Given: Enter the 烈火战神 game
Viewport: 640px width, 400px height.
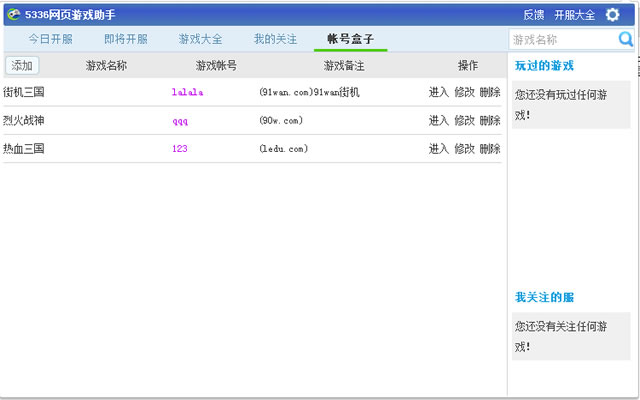Looking at the screenshot, I should (438, 120).
